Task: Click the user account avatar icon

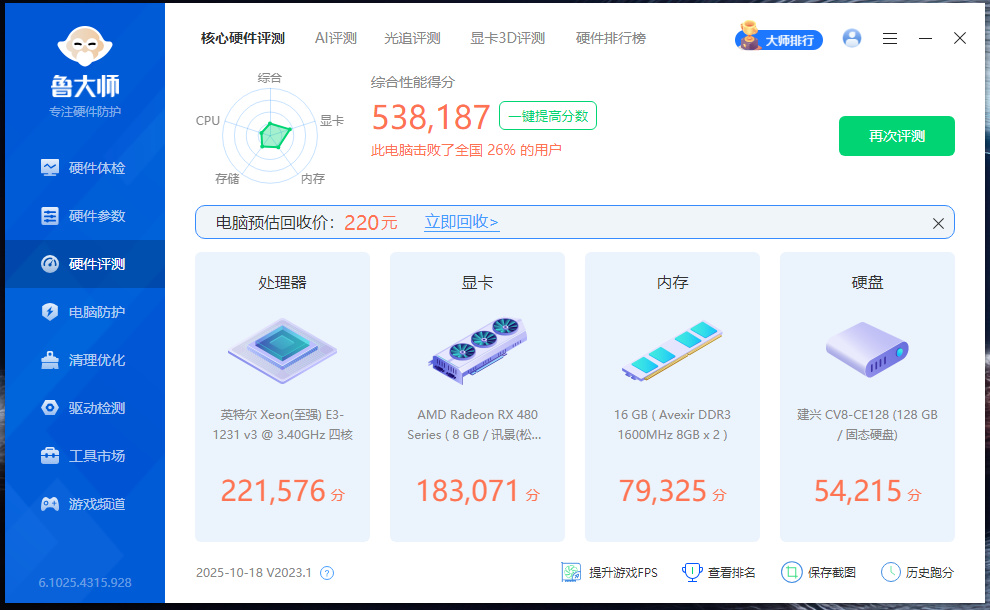Action: click(x=852, y=39)
